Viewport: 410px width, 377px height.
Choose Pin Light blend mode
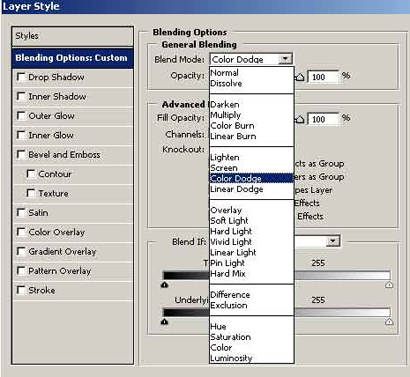click(251, 263)
